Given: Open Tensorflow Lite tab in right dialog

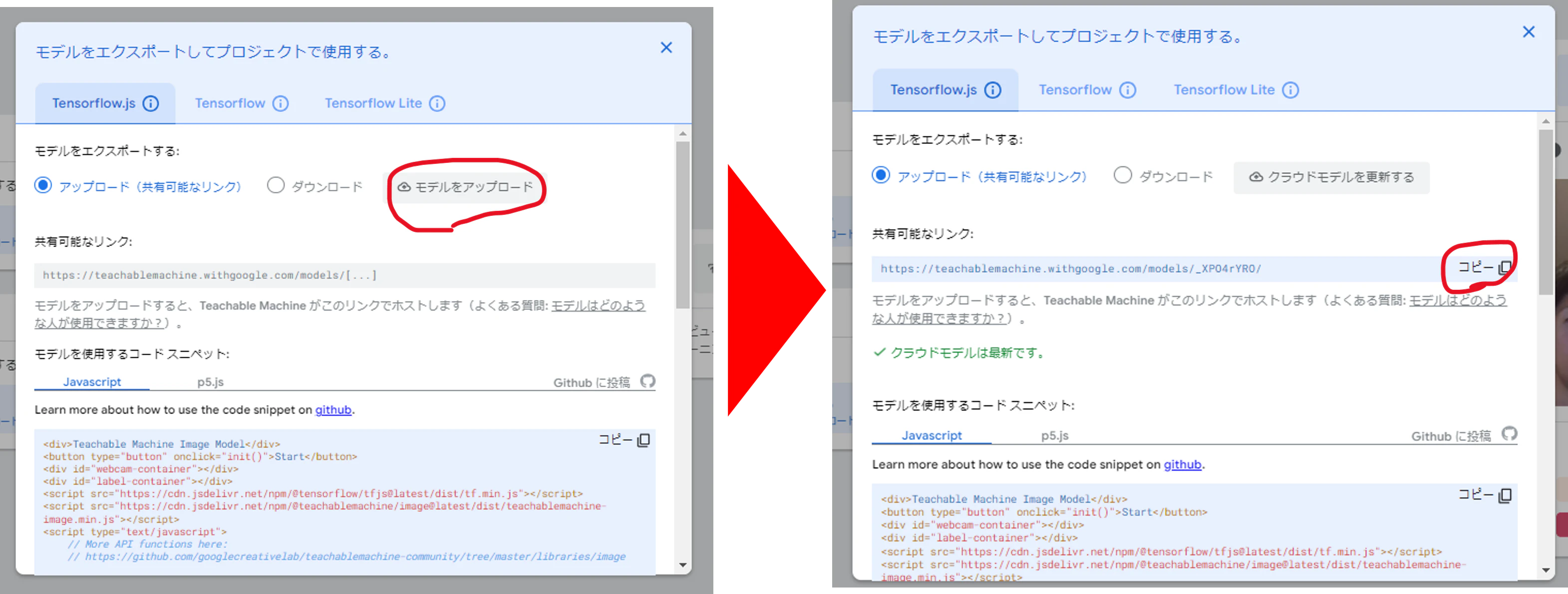Looking at the screenshot, I should (x=1236, y=90).
